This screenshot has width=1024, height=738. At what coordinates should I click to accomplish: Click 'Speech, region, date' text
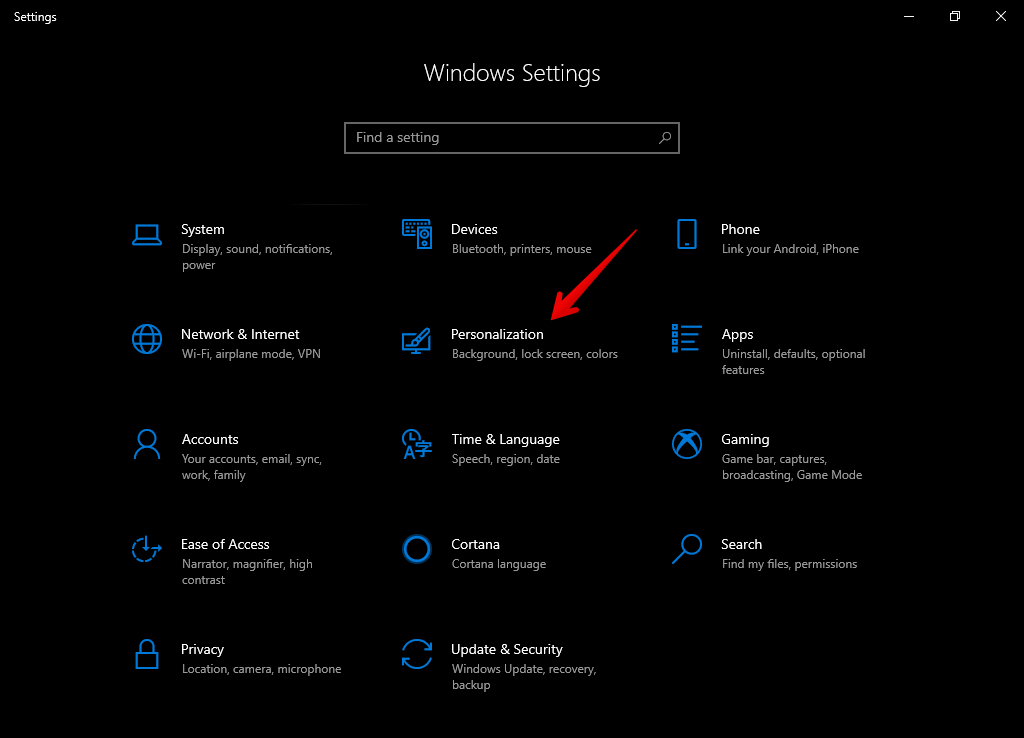(x=505, y=460)
